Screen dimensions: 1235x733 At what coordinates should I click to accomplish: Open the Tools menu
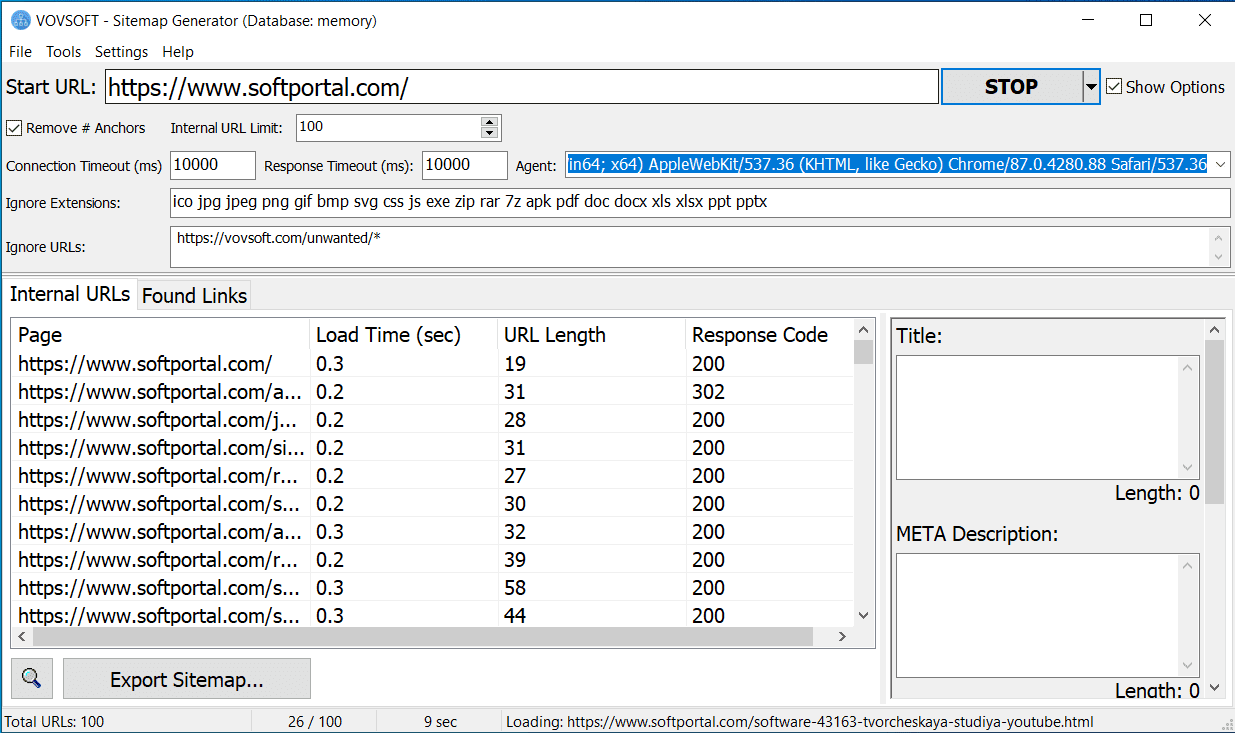64,52
